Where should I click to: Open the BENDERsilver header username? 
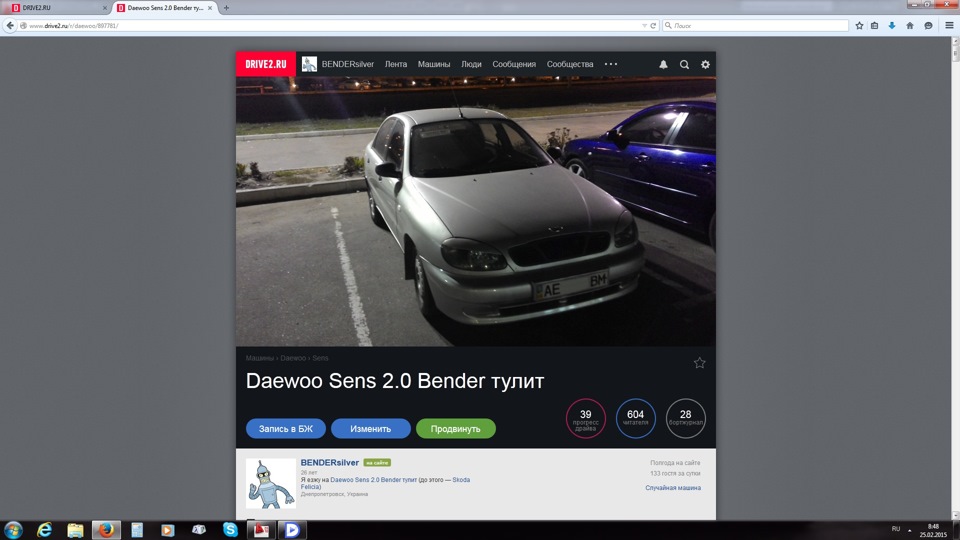348,64
